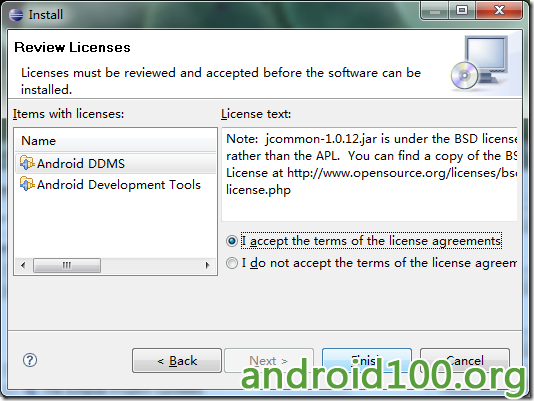The image size is (534, 401).
Task: Go to previous page with Back button
Action: click(177, 360)
